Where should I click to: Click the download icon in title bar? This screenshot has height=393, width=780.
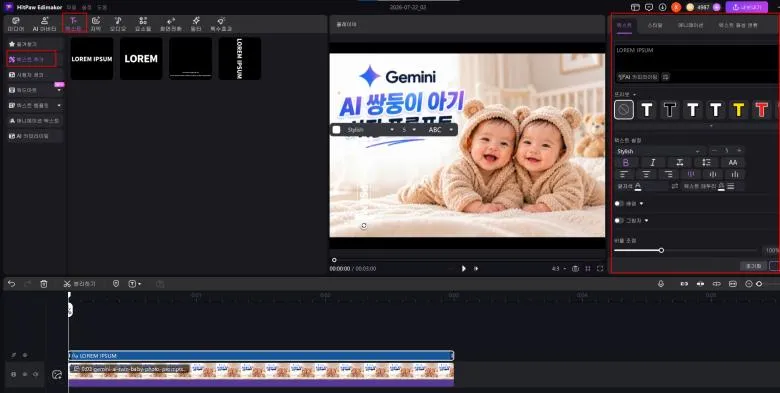[662, 7]
